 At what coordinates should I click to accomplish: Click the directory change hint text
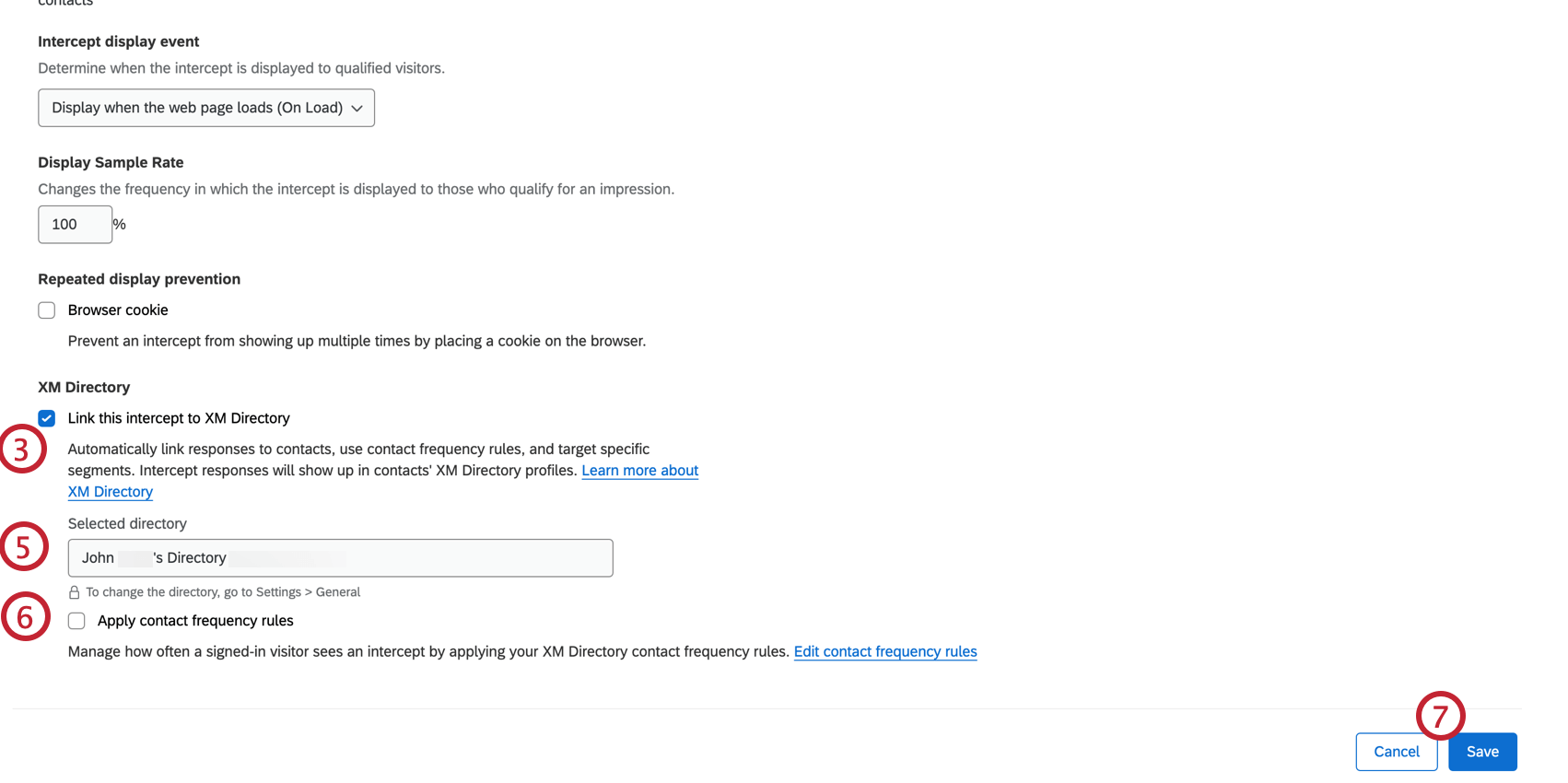point(223,592)
